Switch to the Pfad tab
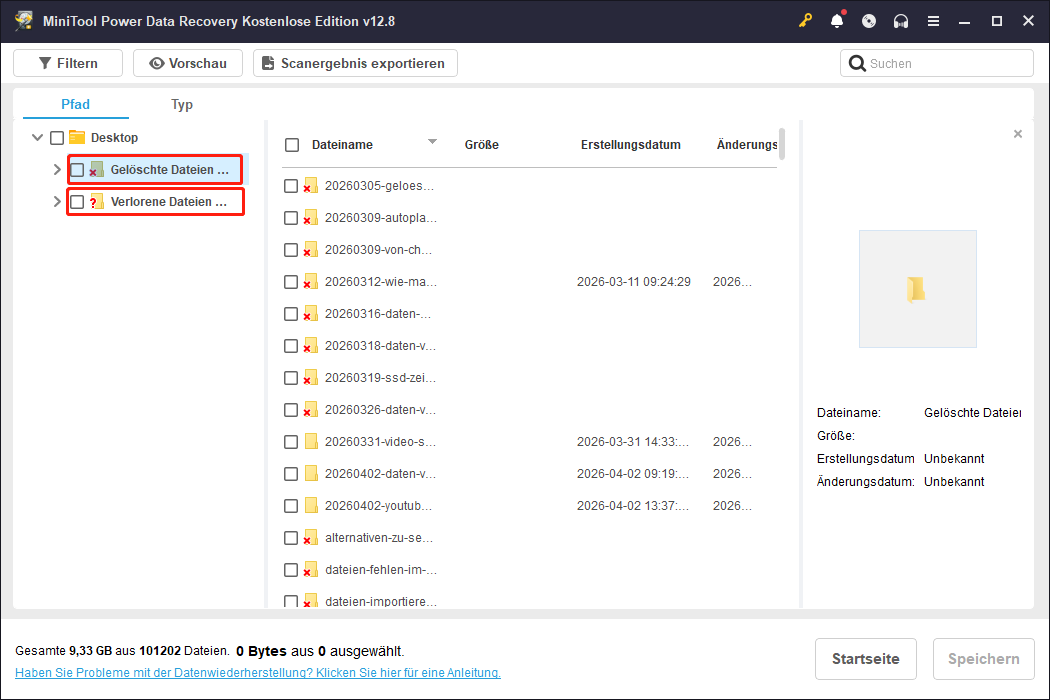Image resolution: width=1050 pixels, height=700 pixels. click(x=76, y=104)
